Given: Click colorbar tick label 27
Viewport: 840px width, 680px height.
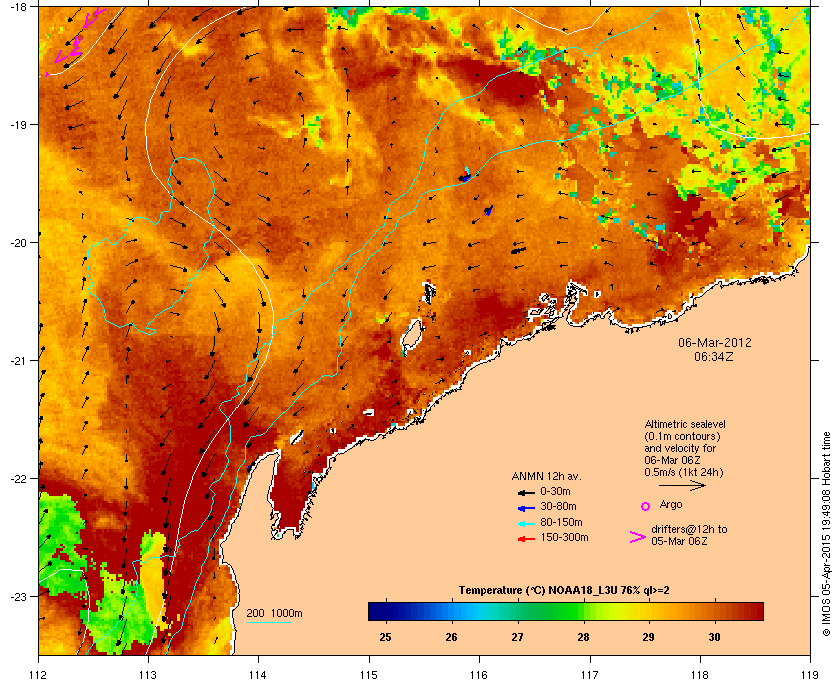Looking at the screenshot, I should [x=518, y=637].
